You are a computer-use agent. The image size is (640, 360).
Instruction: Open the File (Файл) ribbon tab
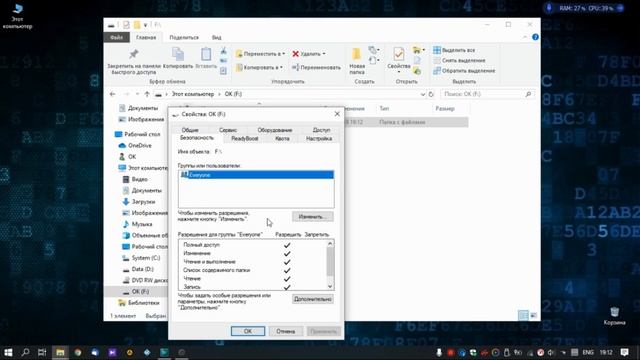tap(116, 37)
